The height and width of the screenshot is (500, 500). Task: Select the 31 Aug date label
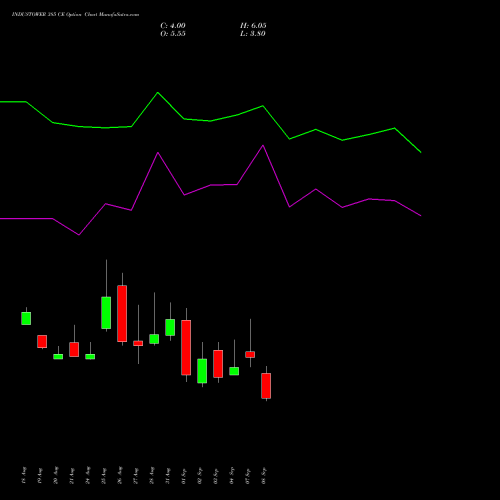click(167, 476)
